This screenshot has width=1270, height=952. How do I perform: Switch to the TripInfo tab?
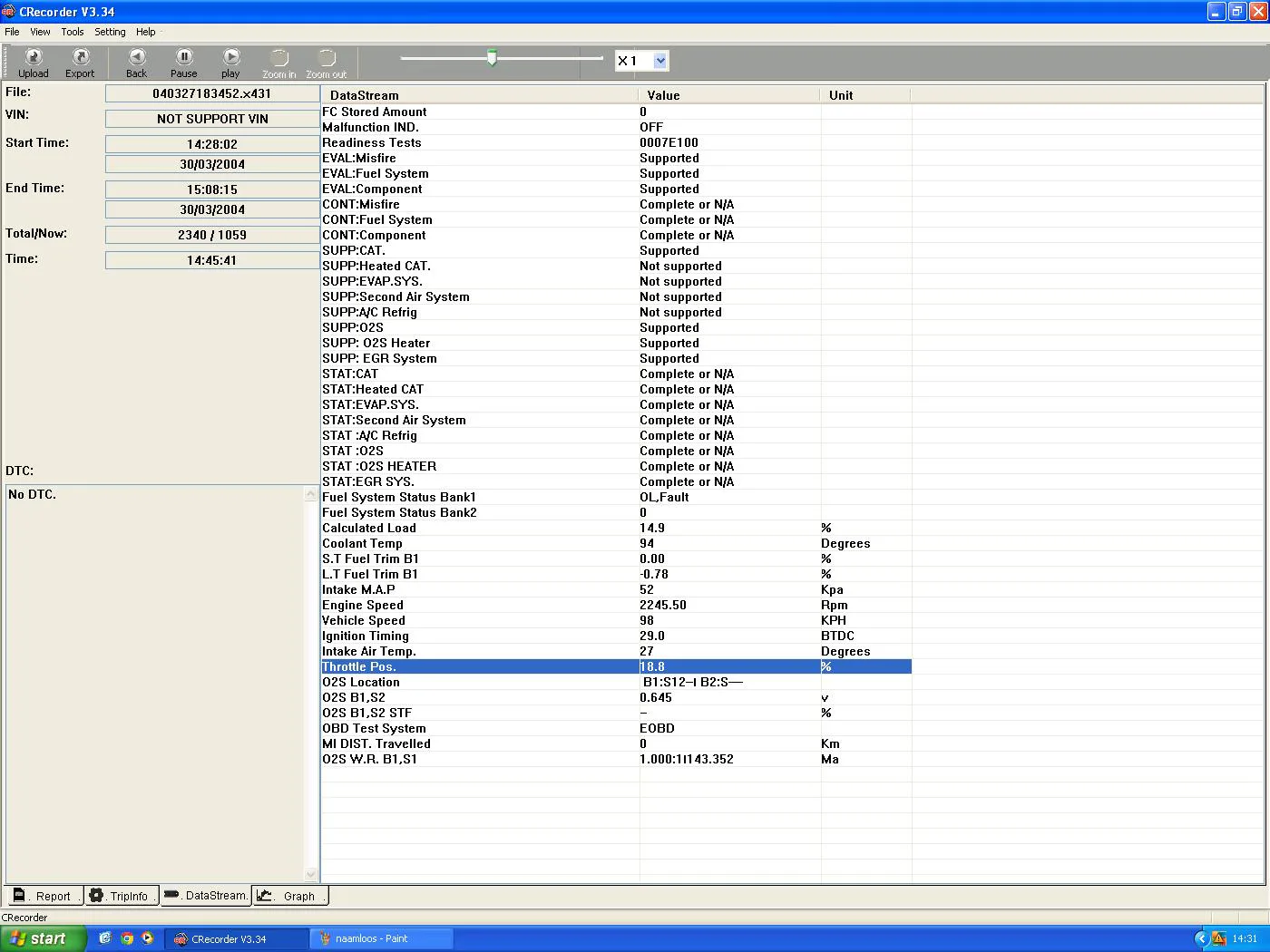pyautogui.click(x=121, y=896)
